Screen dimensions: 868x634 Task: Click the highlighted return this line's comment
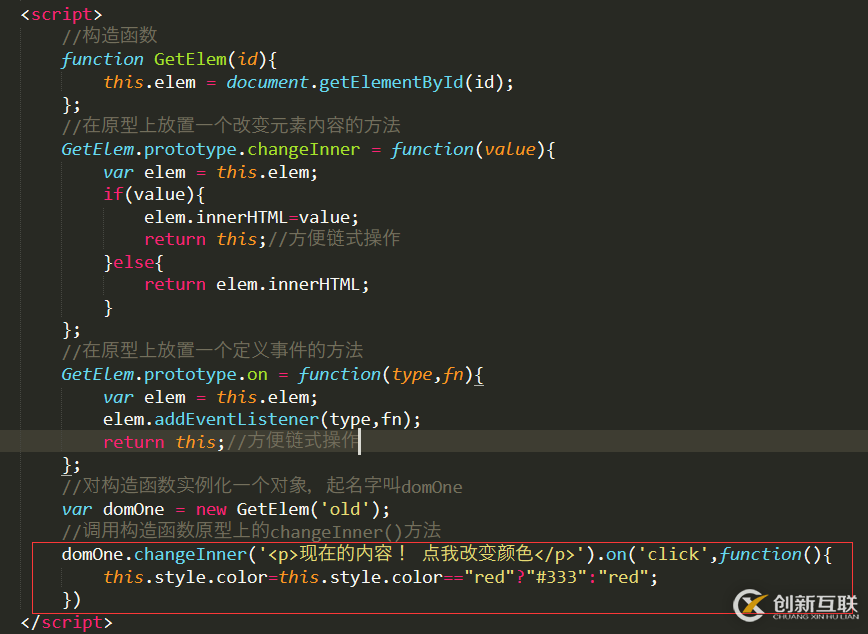(x=292, y=441)
